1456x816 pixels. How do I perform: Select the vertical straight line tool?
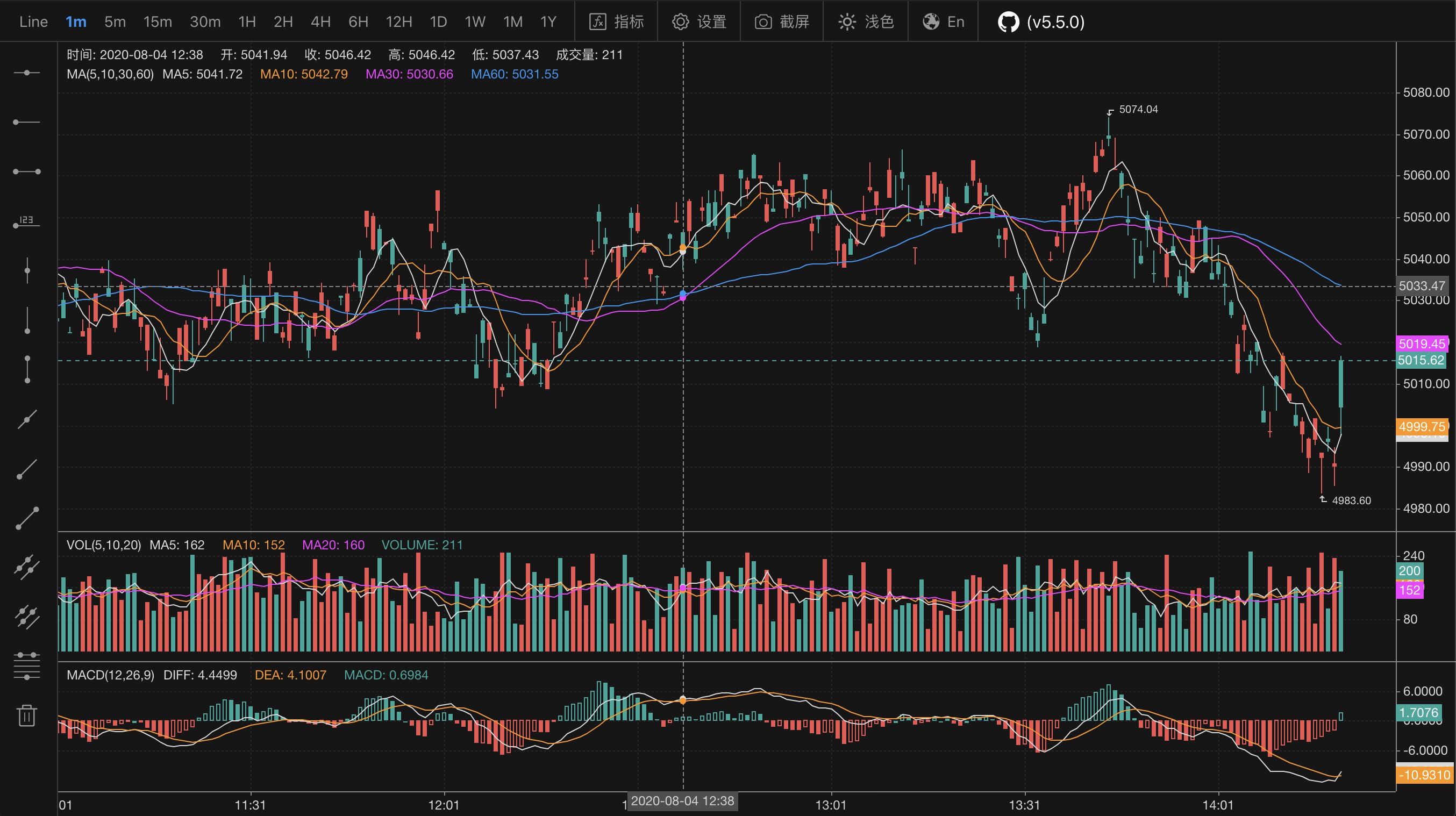pyautogui.click(x=26, y=271)
